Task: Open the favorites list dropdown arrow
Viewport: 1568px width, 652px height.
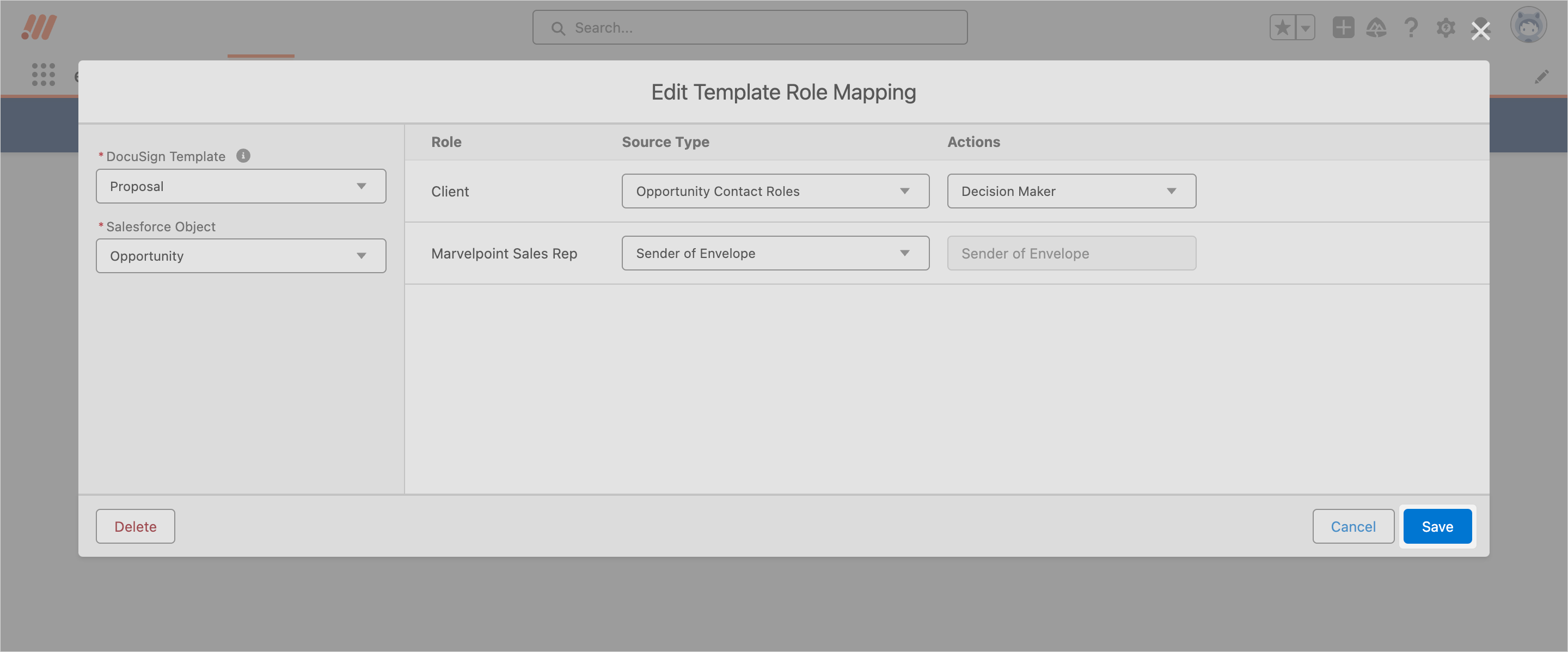Action: (1305, 27)
